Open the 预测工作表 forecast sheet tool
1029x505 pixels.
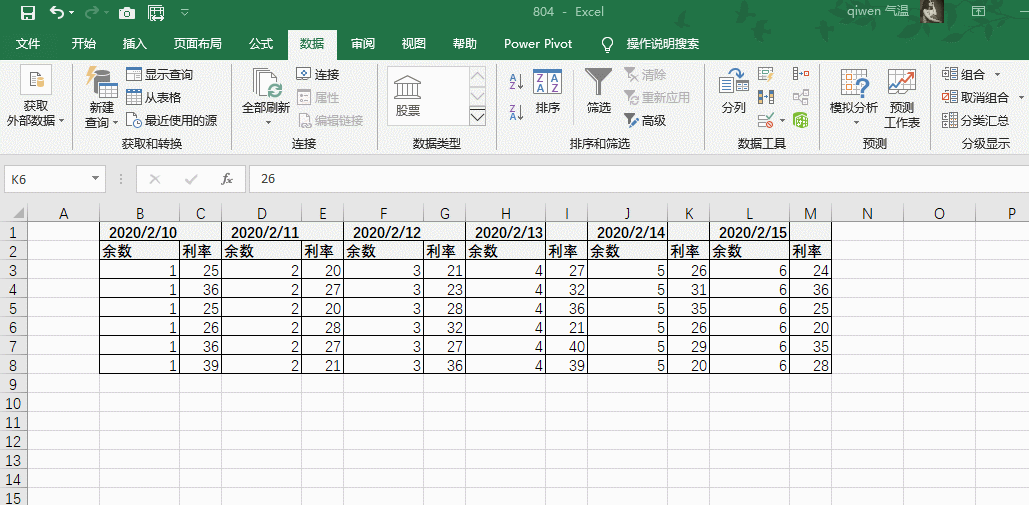pyautogui.click(x=901, y=98)
